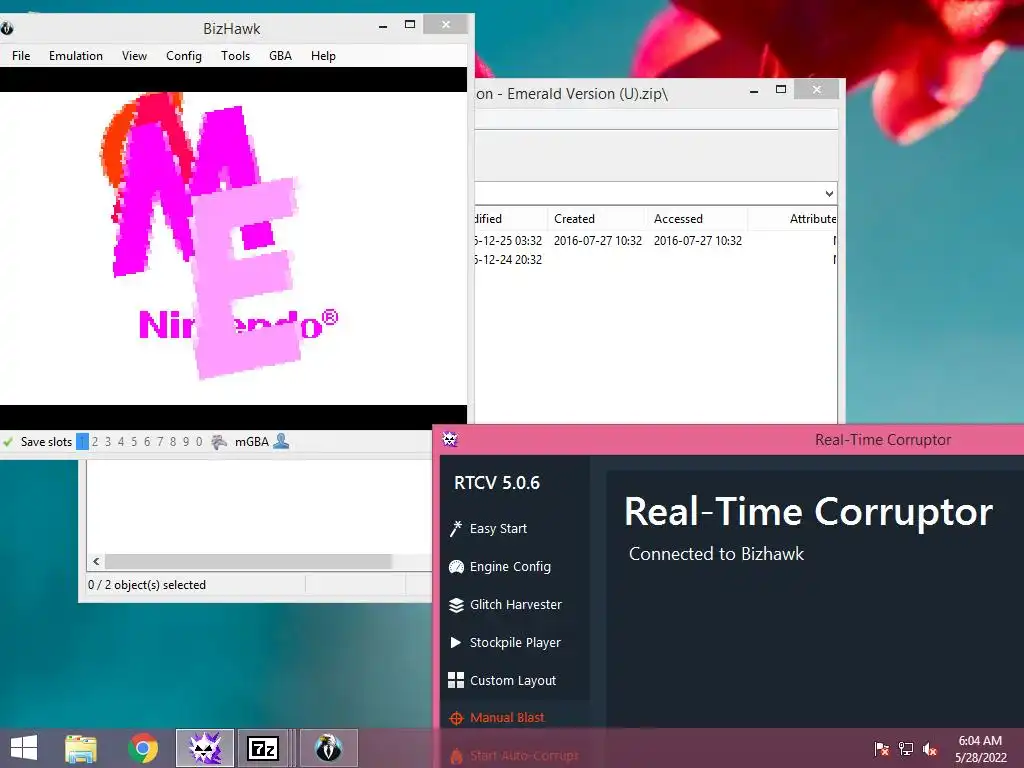Open File Explorer from the taskbar
This screenshot has width=1024, height=768.
pos(80,748)
